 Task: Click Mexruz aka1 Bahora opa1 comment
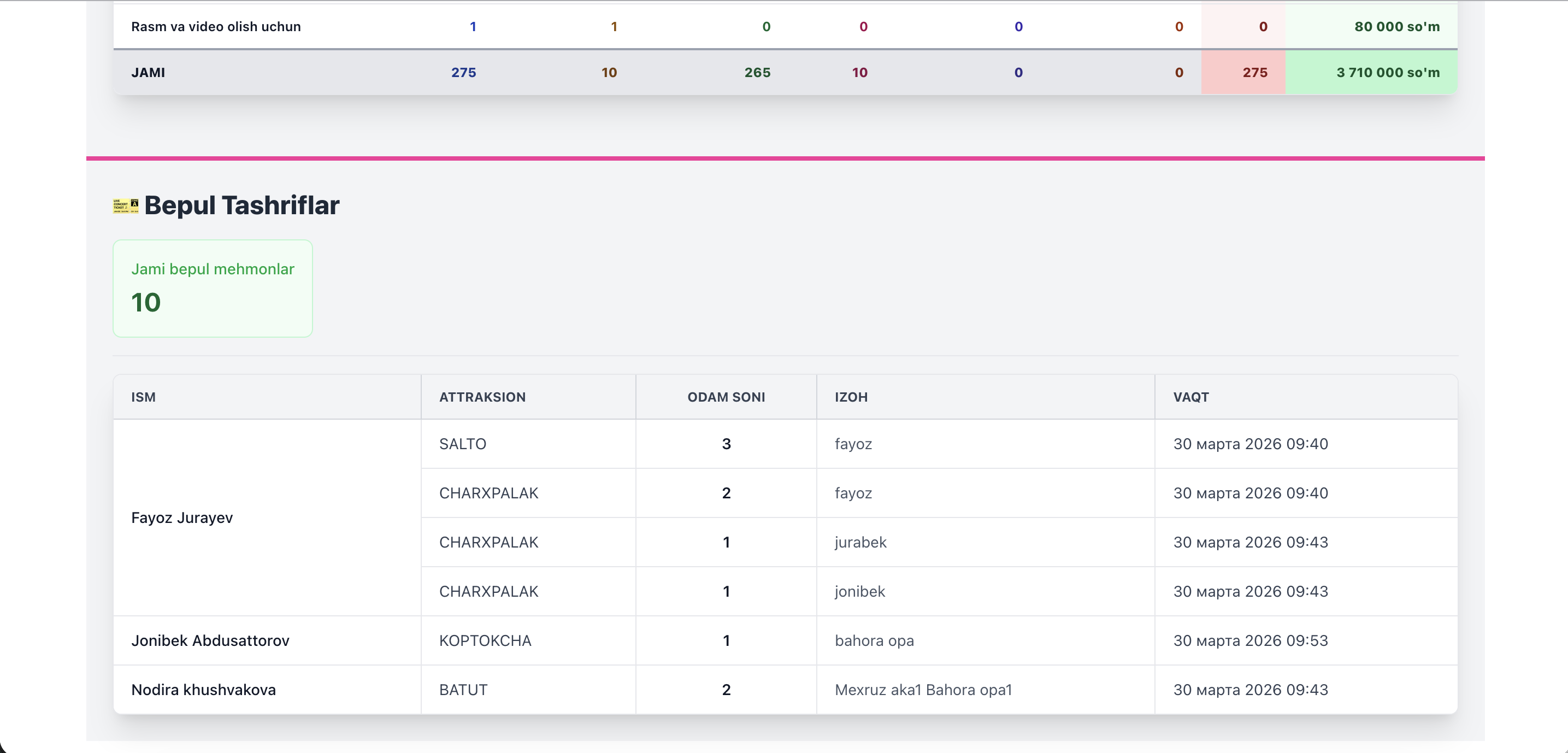coord(923,690)
